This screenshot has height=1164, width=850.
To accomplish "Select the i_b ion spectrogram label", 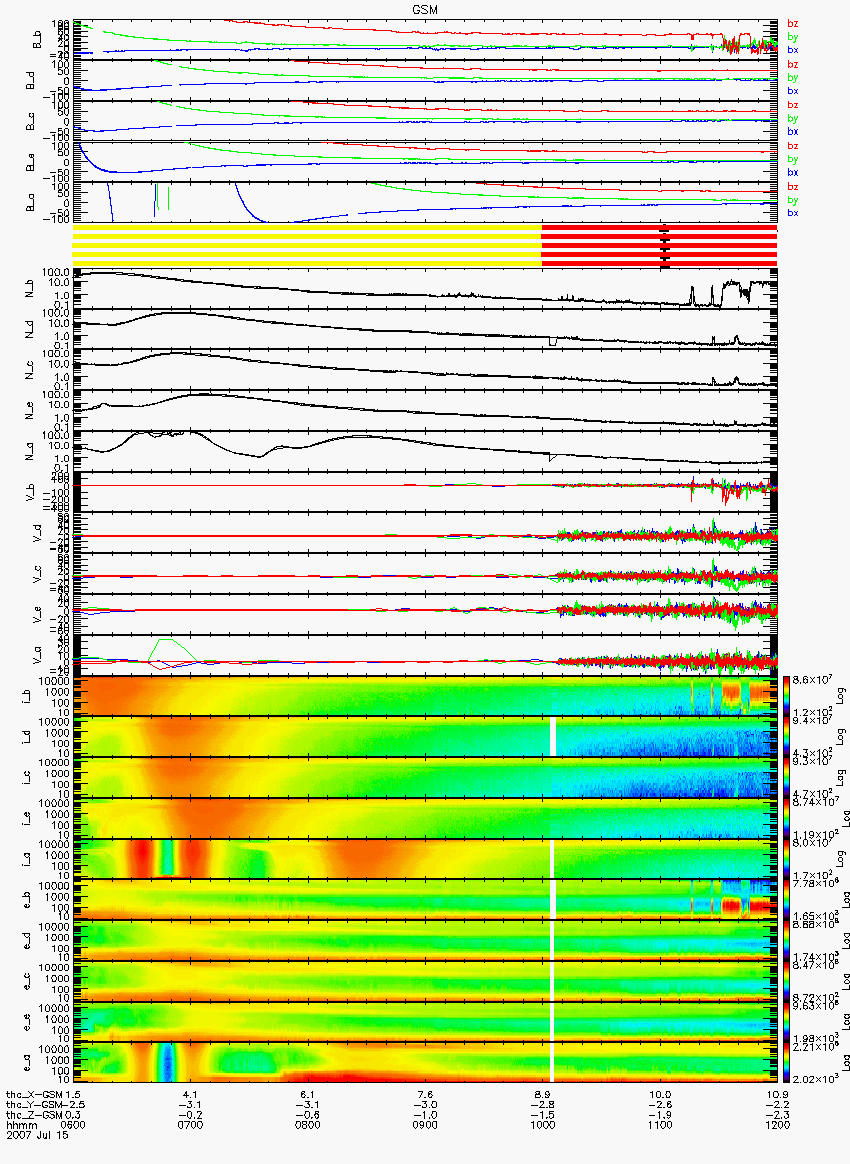I will click(x=26, y=696).
